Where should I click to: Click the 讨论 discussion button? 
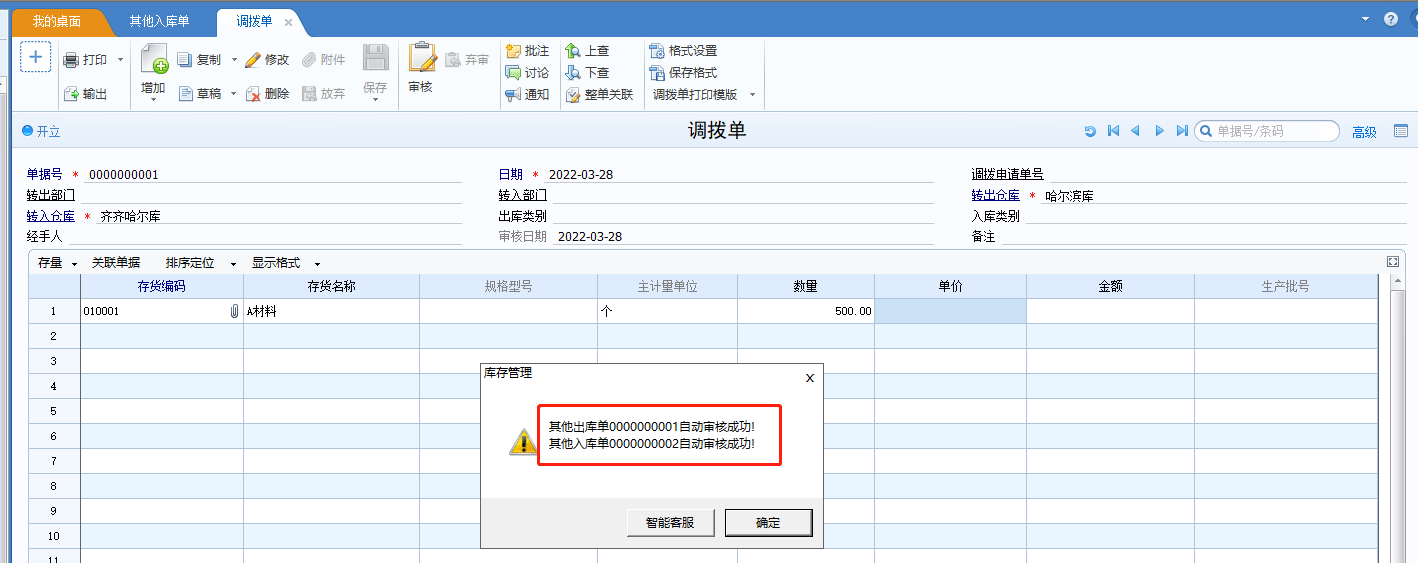click(527, 73)
